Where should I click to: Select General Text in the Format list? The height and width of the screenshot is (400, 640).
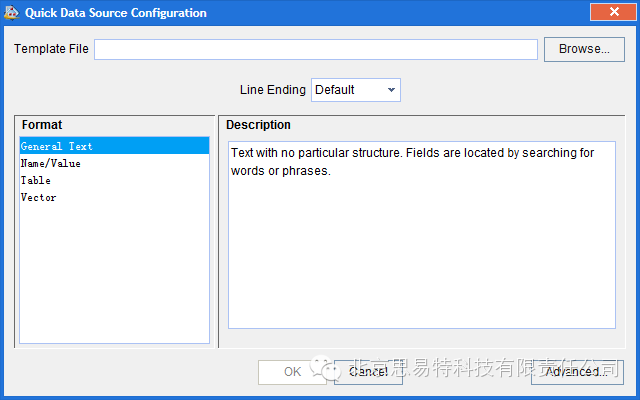pos(57,146)
